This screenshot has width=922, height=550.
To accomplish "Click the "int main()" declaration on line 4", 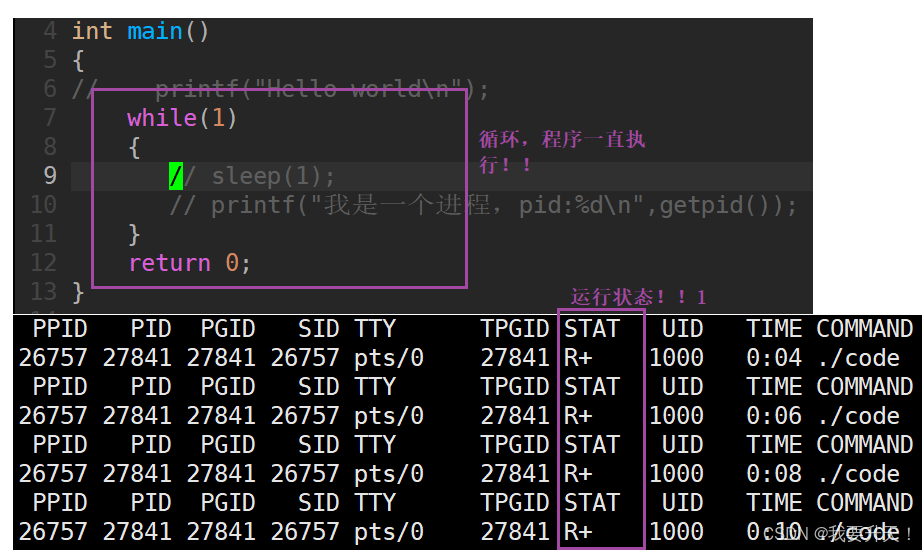I will click(140, 31).
